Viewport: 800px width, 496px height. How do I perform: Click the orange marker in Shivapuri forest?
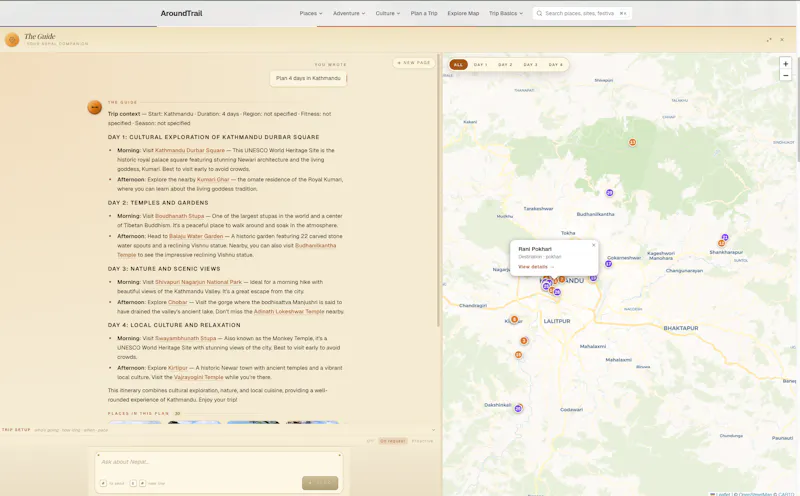coord(632,142)
